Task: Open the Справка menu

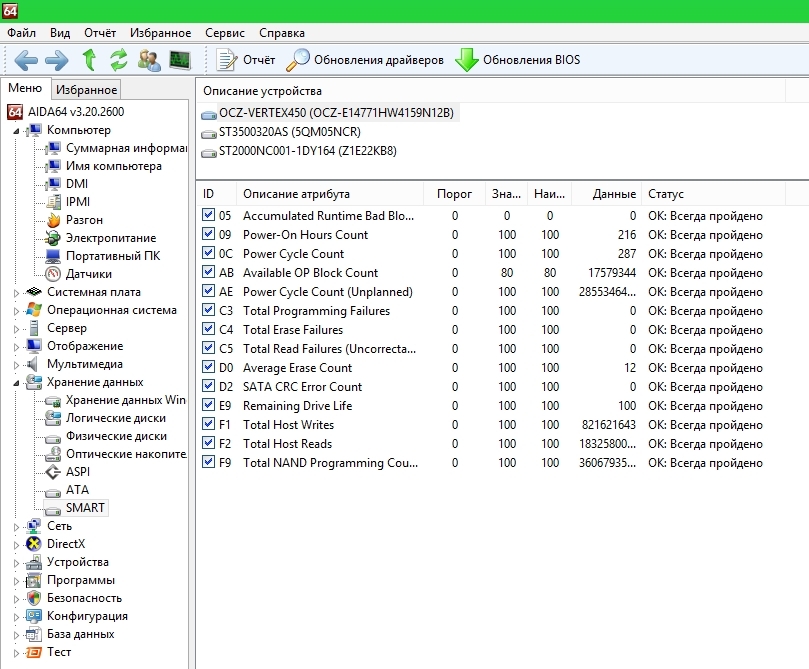Action: [282, 33]
